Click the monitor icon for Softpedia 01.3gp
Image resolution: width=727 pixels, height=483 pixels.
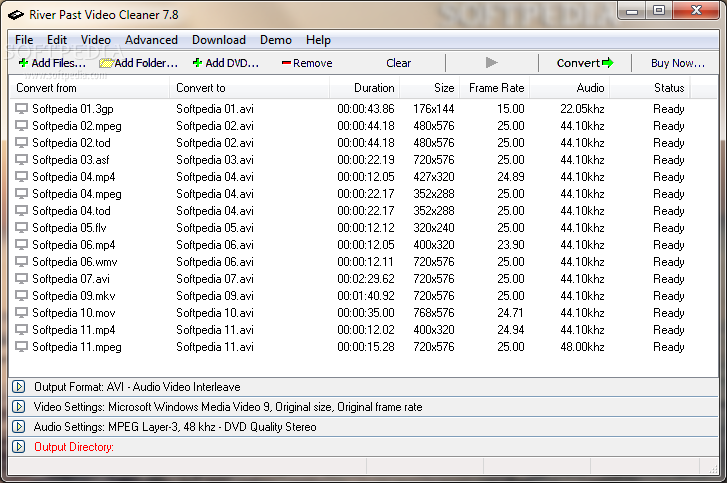(21, 108)
